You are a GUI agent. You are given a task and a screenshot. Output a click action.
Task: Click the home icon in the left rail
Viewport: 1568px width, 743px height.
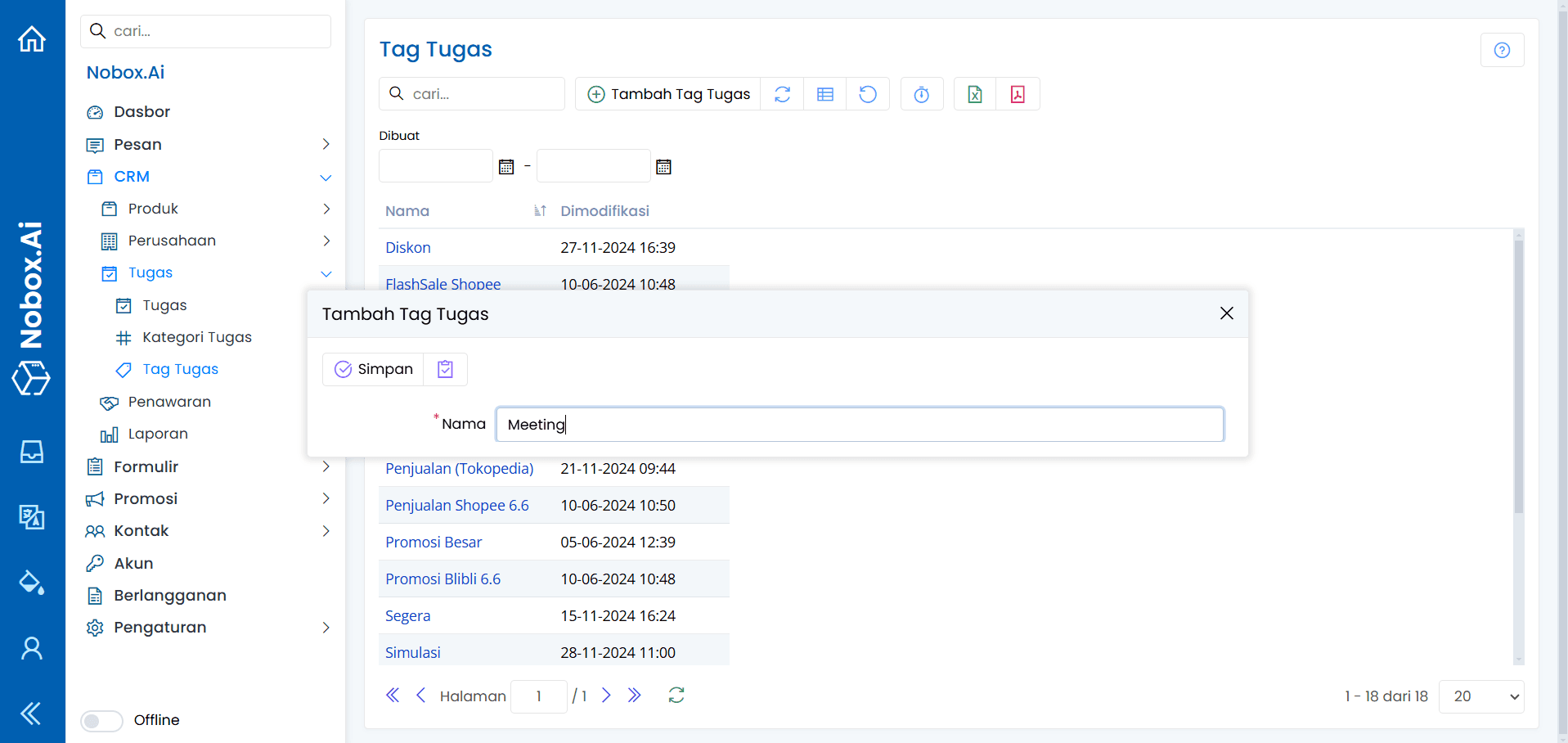coord(32,38)
